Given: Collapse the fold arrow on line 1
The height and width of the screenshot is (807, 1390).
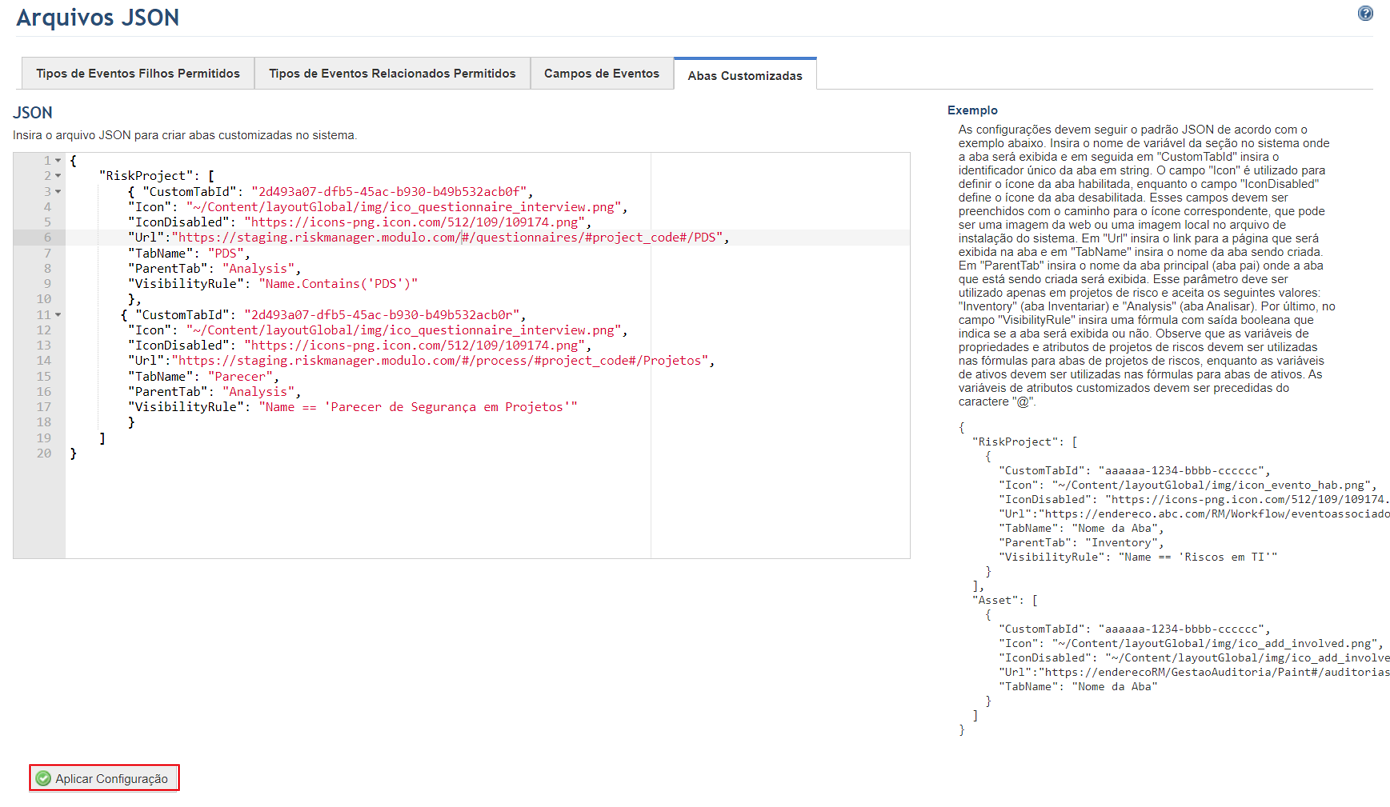Looking at the screenshot, I should click(x=58, y=161).
